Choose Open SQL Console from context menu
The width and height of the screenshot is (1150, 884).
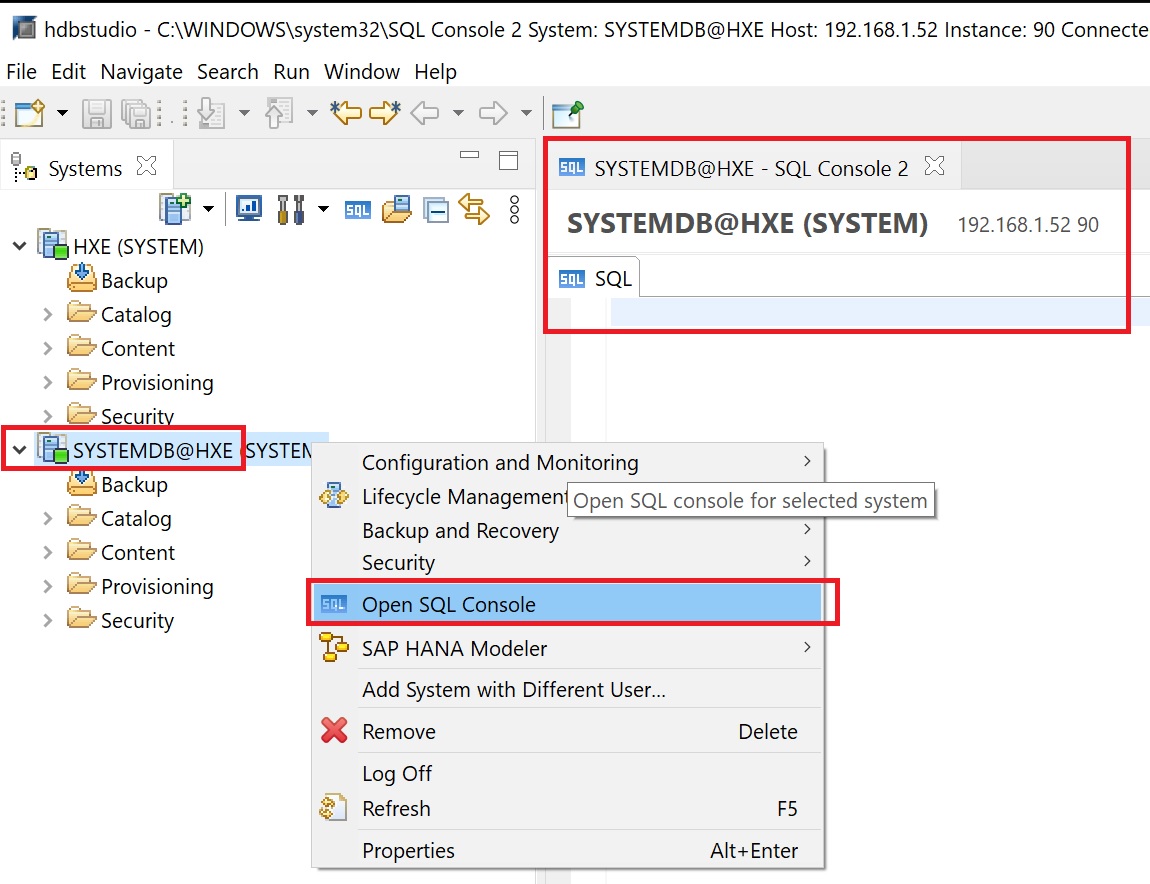point(568,604)
